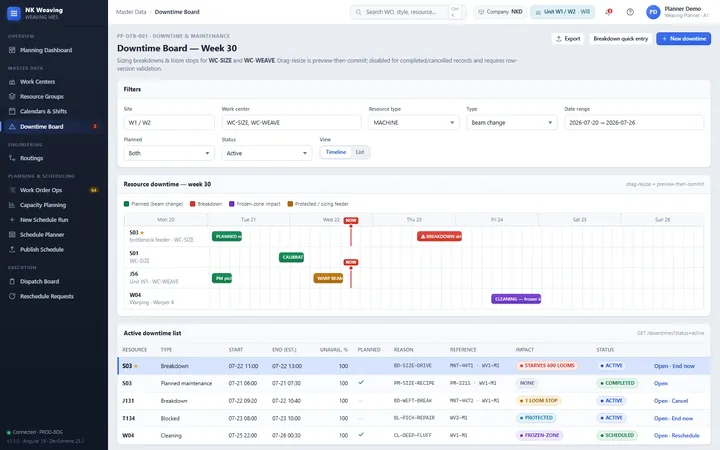Click the FROZEN-ZONE impact badge
720x450 pixels.
[x=540, y=435]
